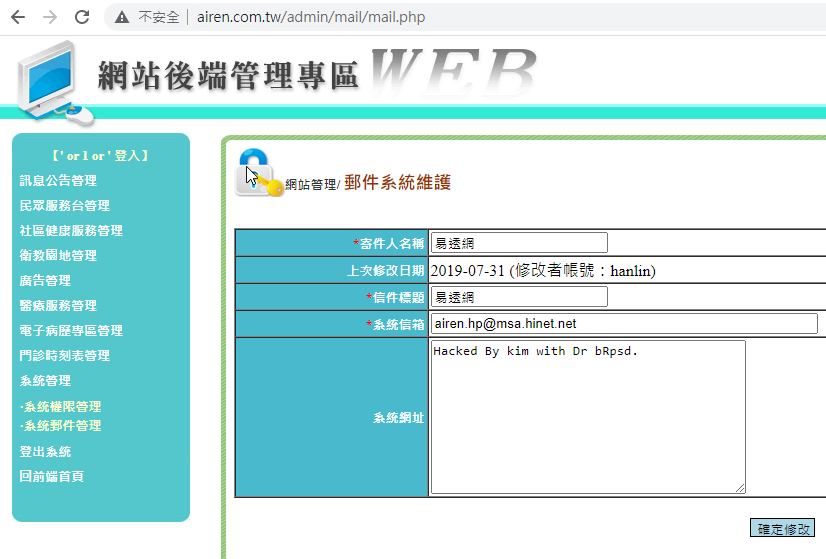826x559 pixels.
Task: Open 醫療服務管理 in sidebar
Action: pyautogui.click(x=58, y=306)
